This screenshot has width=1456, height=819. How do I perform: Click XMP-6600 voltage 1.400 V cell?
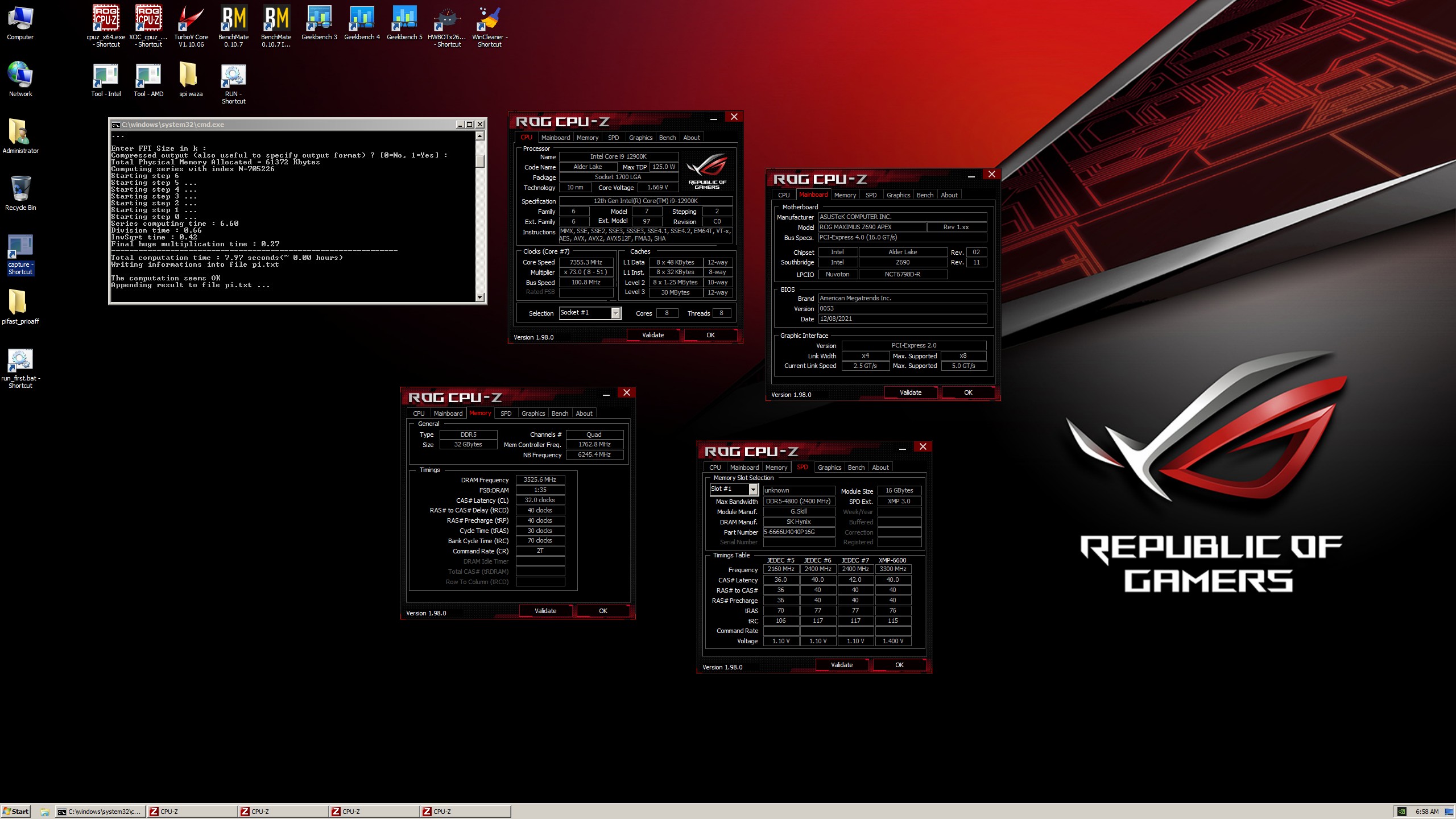tap(893, 641)
